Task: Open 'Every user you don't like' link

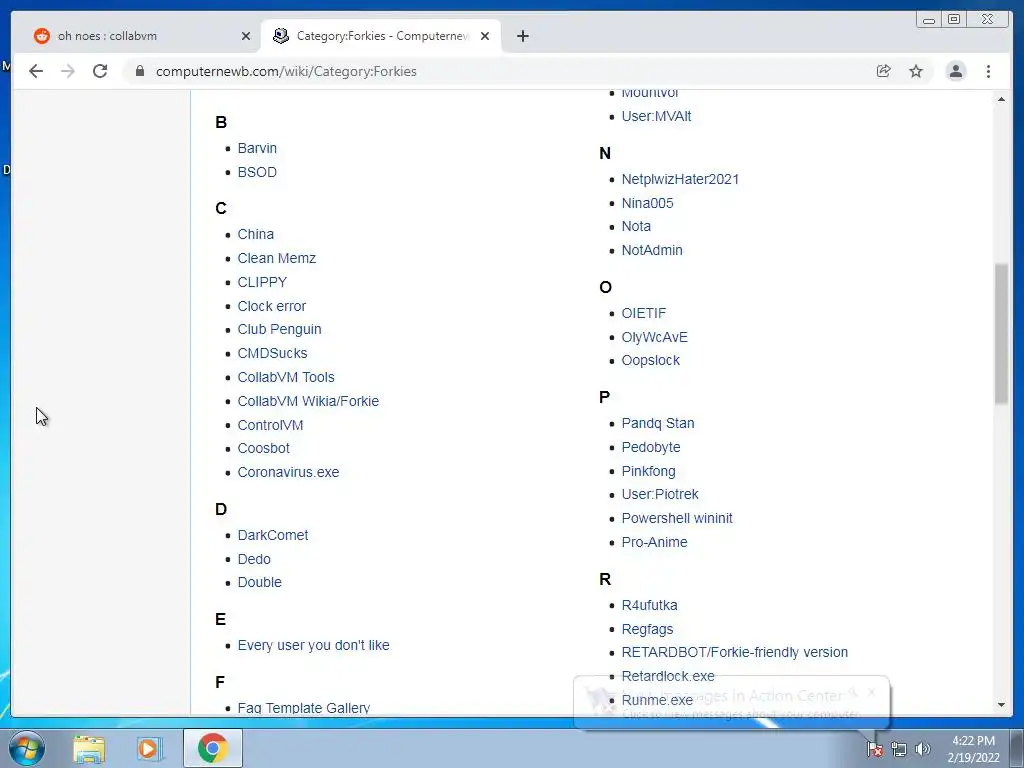Action: tap(313, 645)
